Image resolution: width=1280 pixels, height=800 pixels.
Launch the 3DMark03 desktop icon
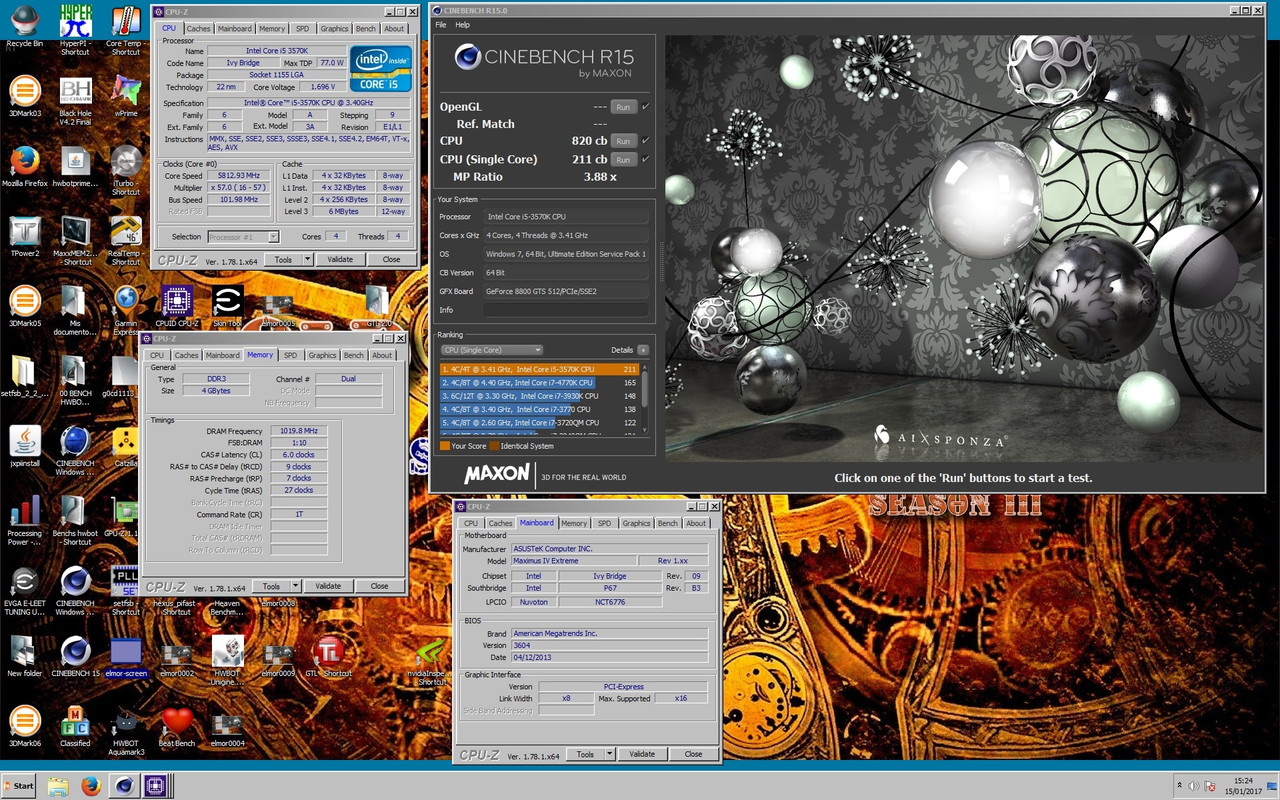24,98
